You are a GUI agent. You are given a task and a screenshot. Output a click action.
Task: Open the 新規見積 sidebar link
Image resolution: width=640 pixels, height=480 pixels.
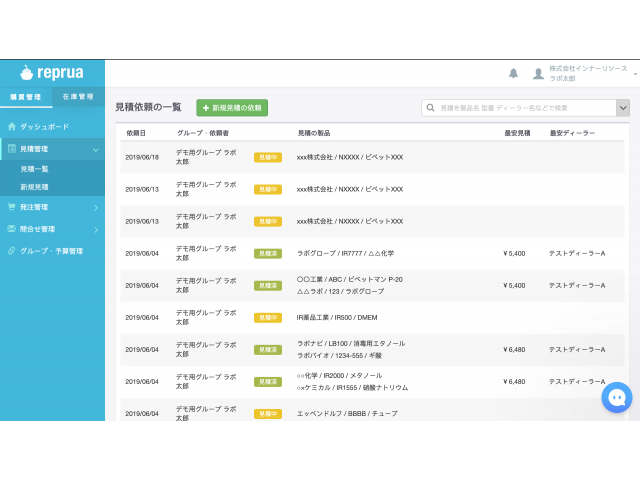coord(35,187)
